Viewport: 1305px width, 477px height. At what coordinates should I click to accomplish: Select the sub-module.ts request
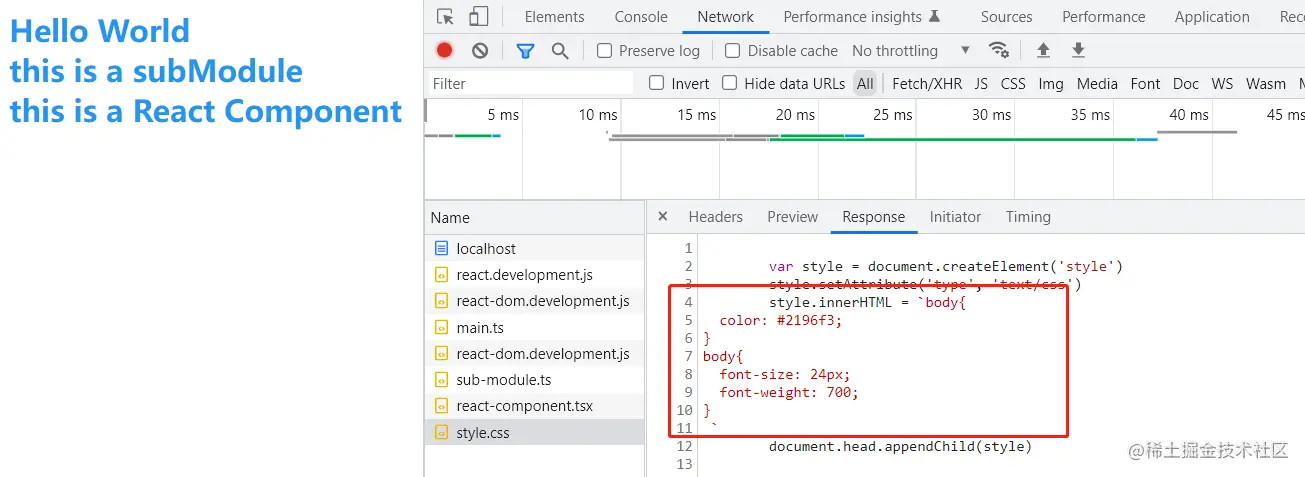click(535, 380)
